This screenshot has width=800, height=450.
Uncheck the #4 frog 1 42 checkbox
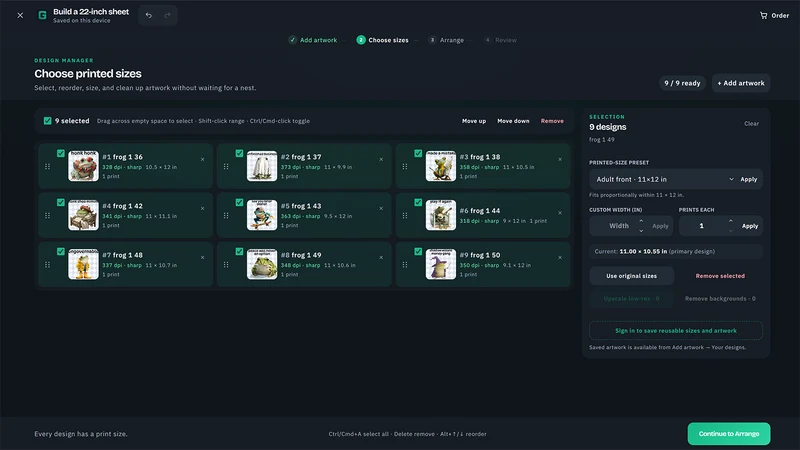[x=61, y=202]
